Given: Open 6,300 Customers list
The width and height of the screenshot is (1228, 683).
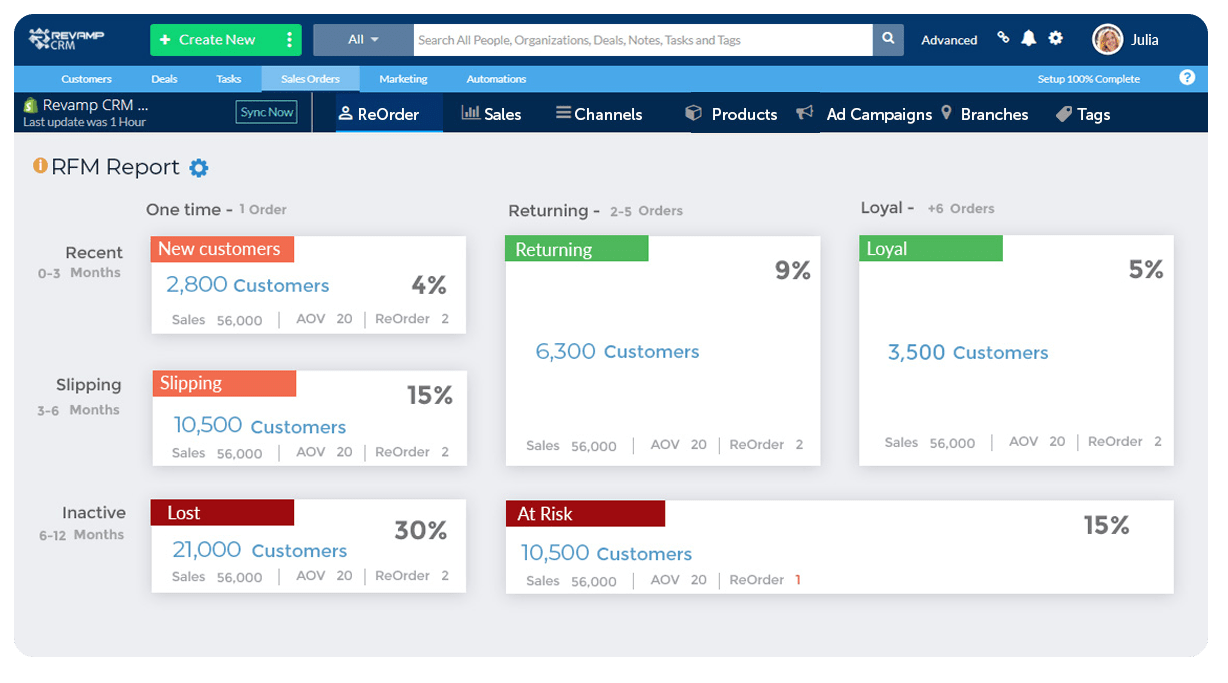Looking at the screenshot, I should coord(617,352).
